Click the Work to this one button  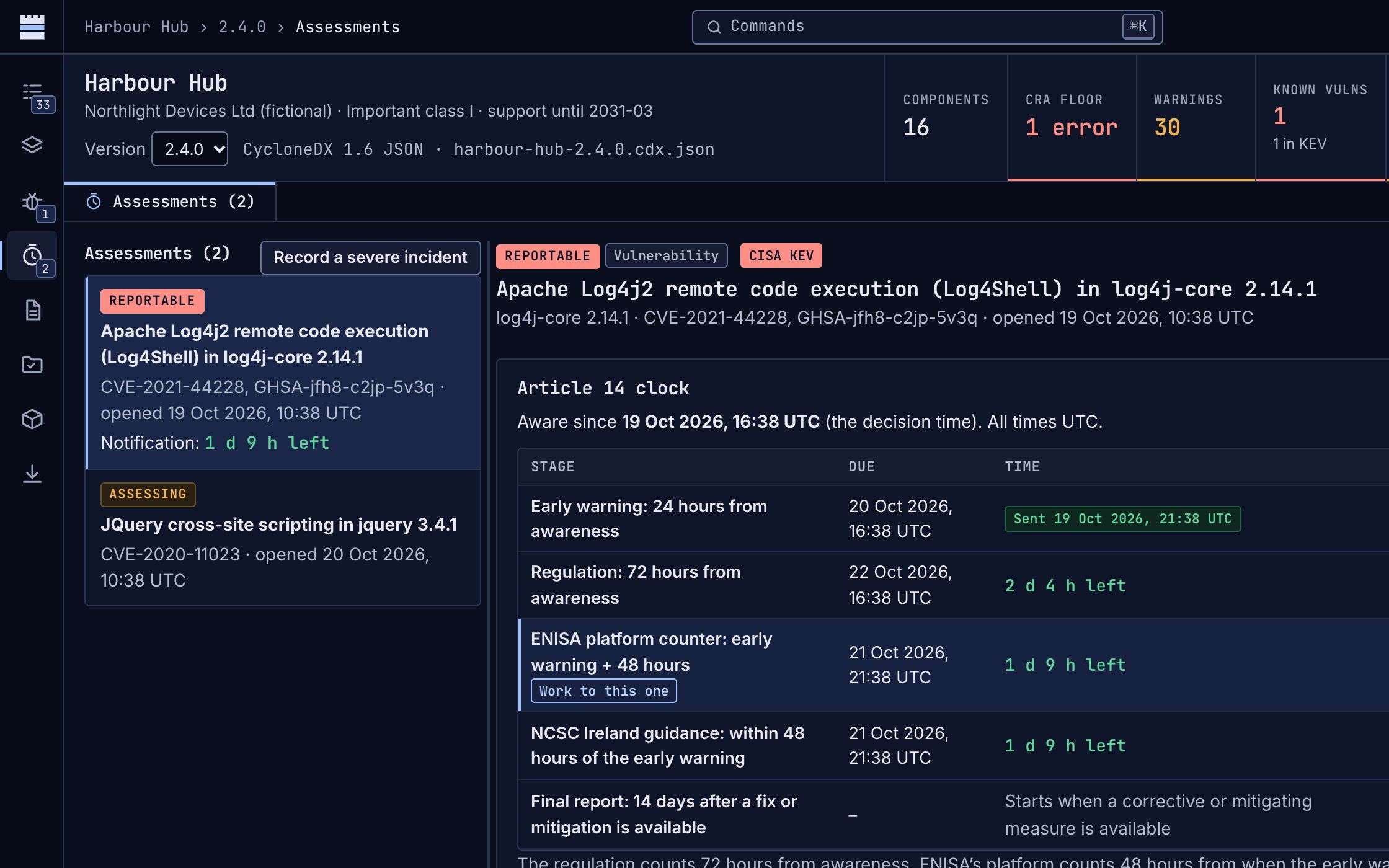603,691
